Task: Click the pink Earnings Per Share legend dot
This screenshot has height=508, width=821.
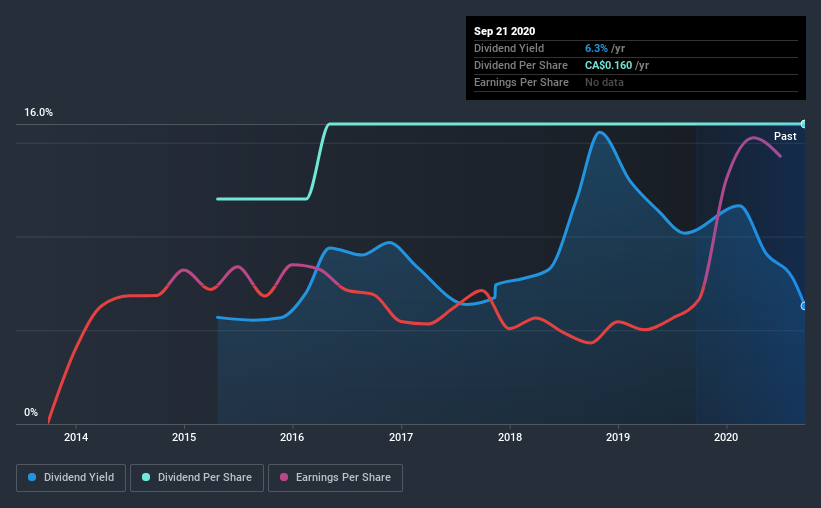Action: click(x=284, y=477)
